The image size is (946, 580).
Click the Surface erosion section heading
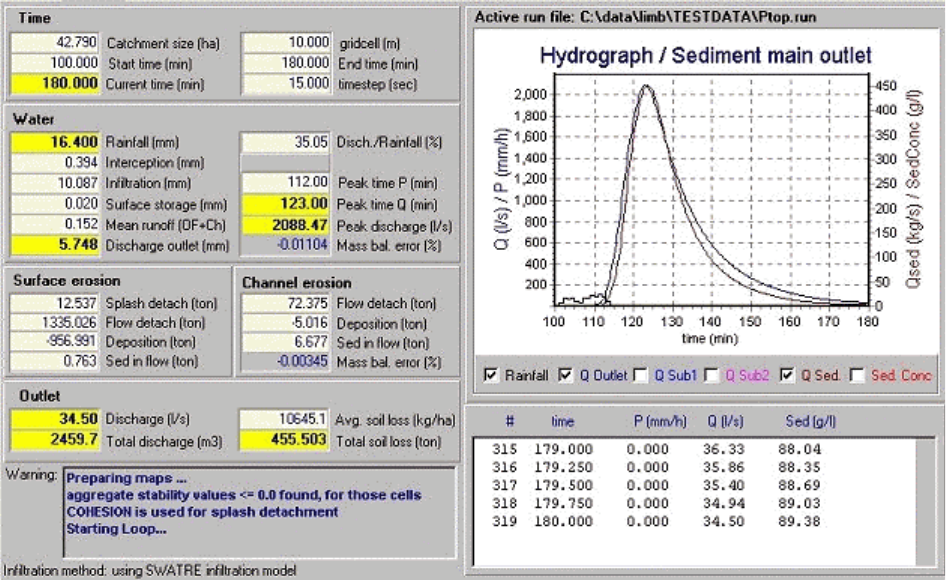click(x=66, y=281)
